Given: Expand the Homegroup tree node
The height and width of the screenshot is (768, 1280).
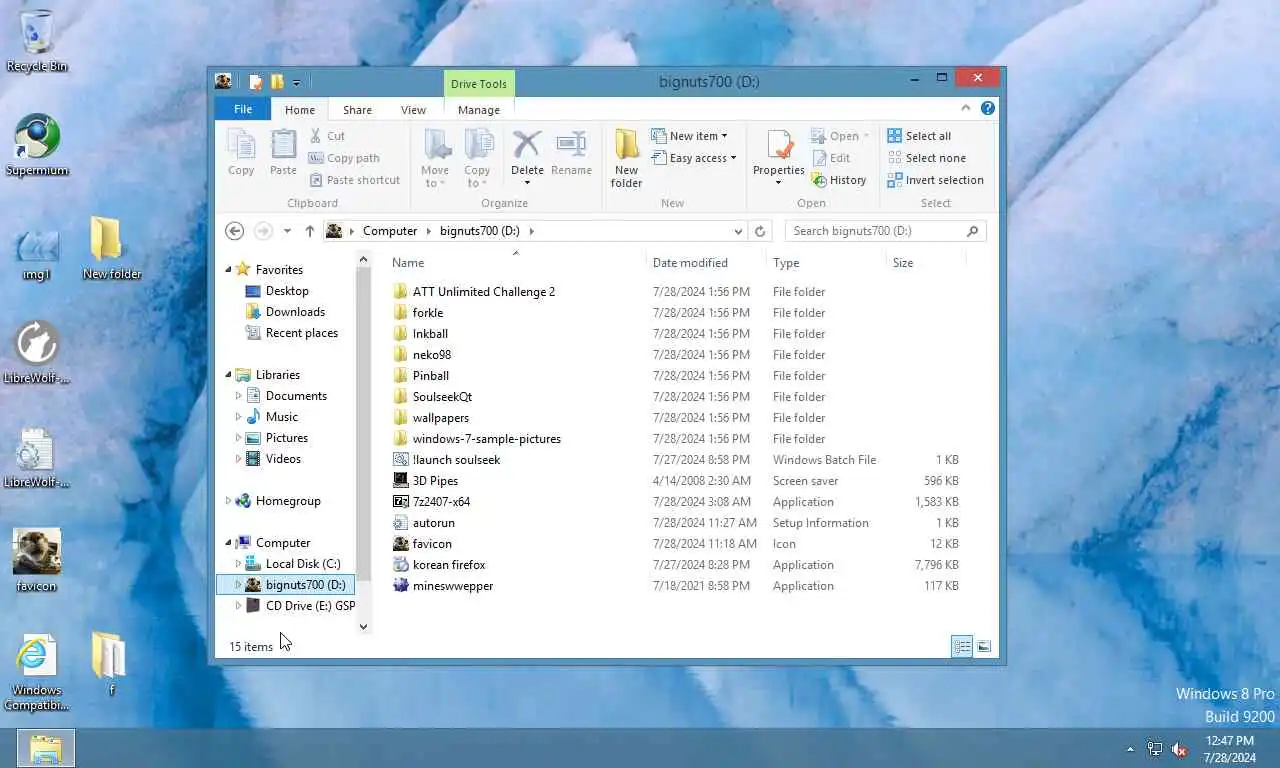Looking at the screenshot, I should click(x=228, y=501).
